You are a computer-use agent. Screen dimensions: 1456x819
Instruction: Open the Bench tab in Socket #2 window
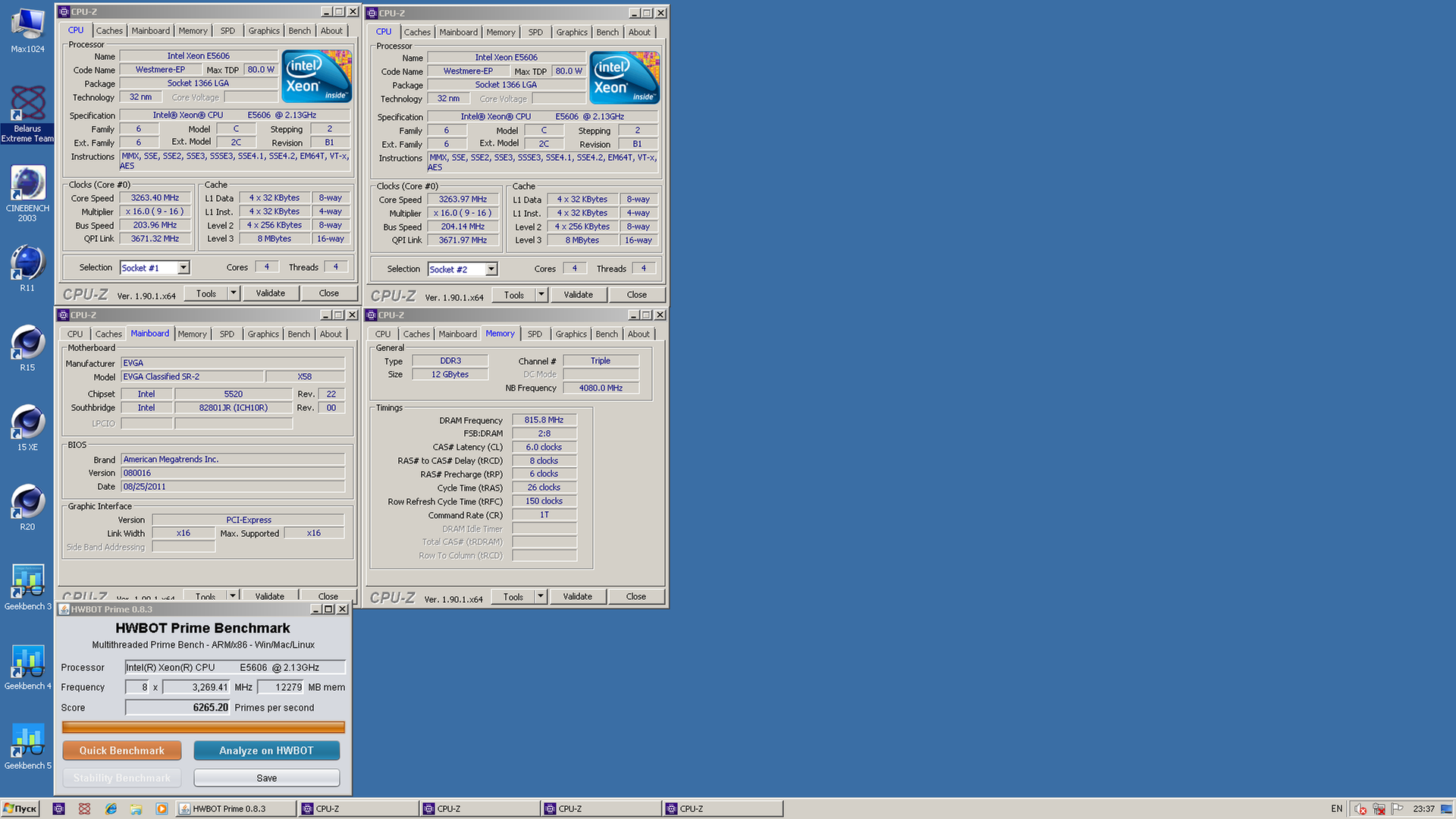click(607, 33)
